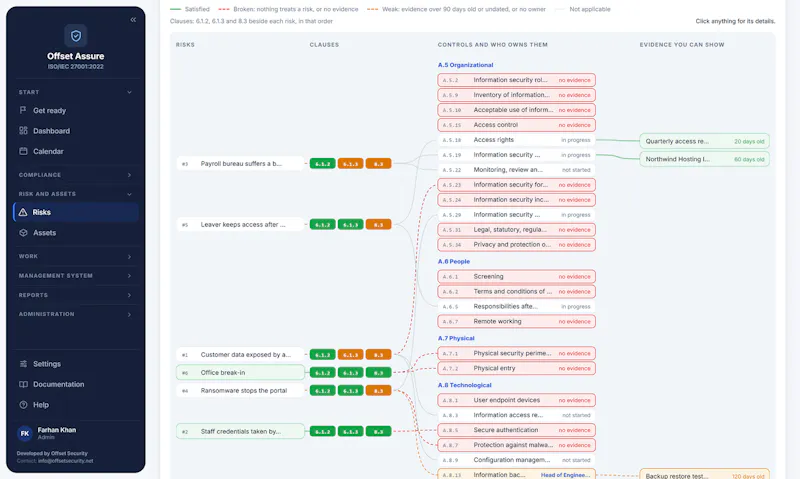Open control A.8.1 User endpoint devices
The image size is (800, 479).
pos(516,400)
